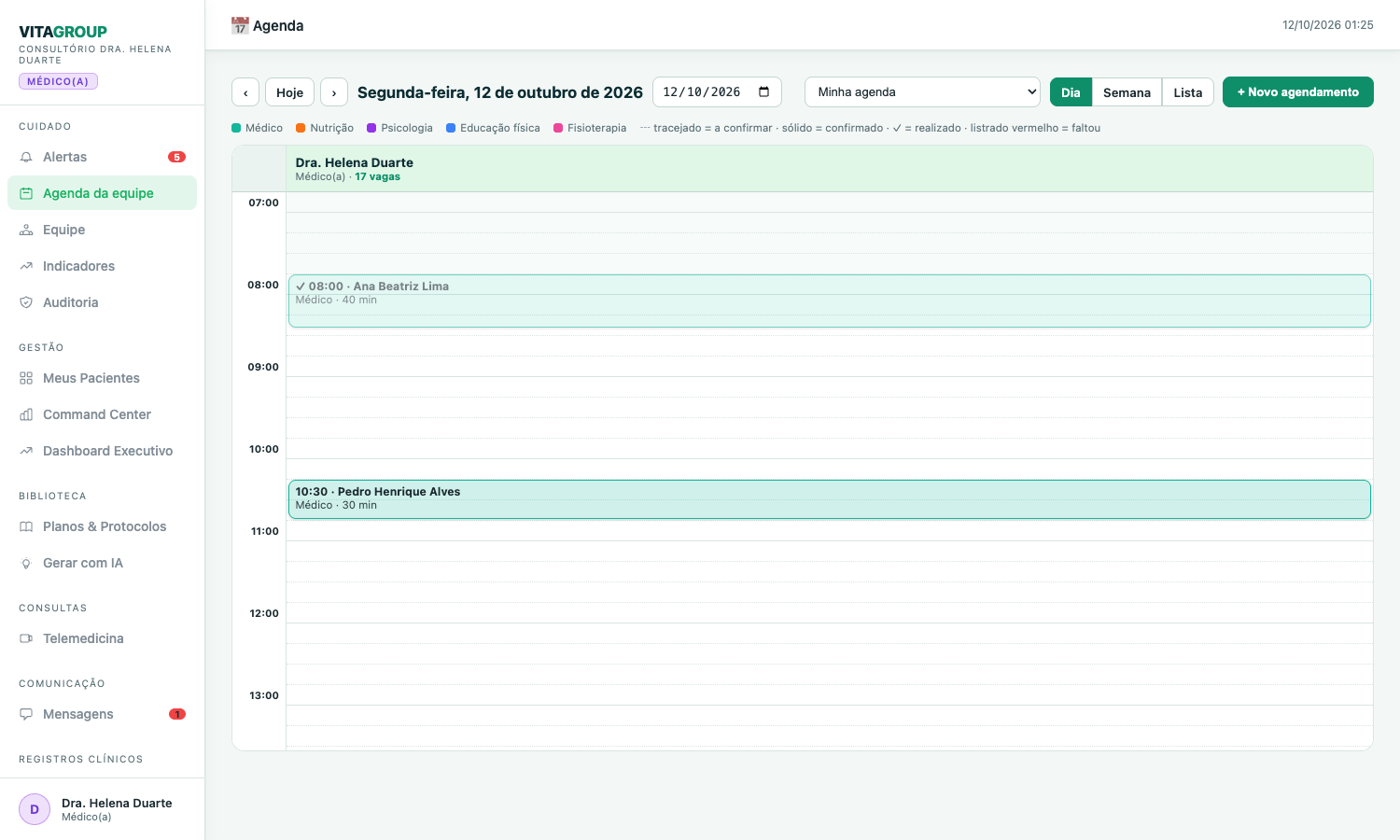
Task: Click the 07:00 time label
Action: click(x=263, y=203)
